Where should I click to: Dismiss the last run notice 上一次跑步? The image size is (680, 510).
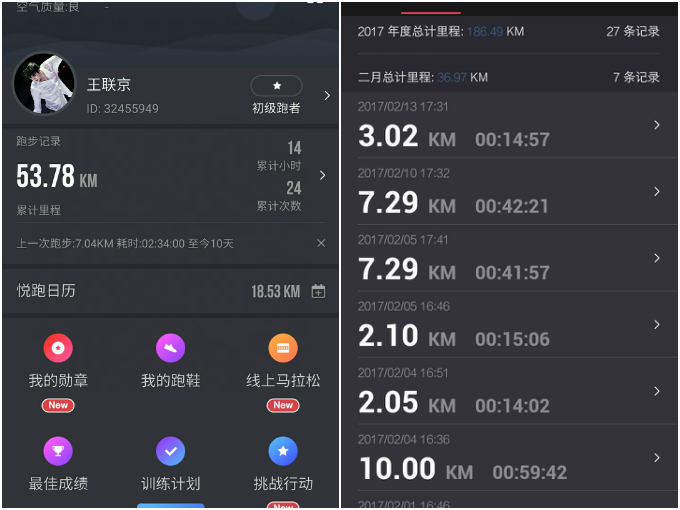pyautogui.click(x=321, y=243)
